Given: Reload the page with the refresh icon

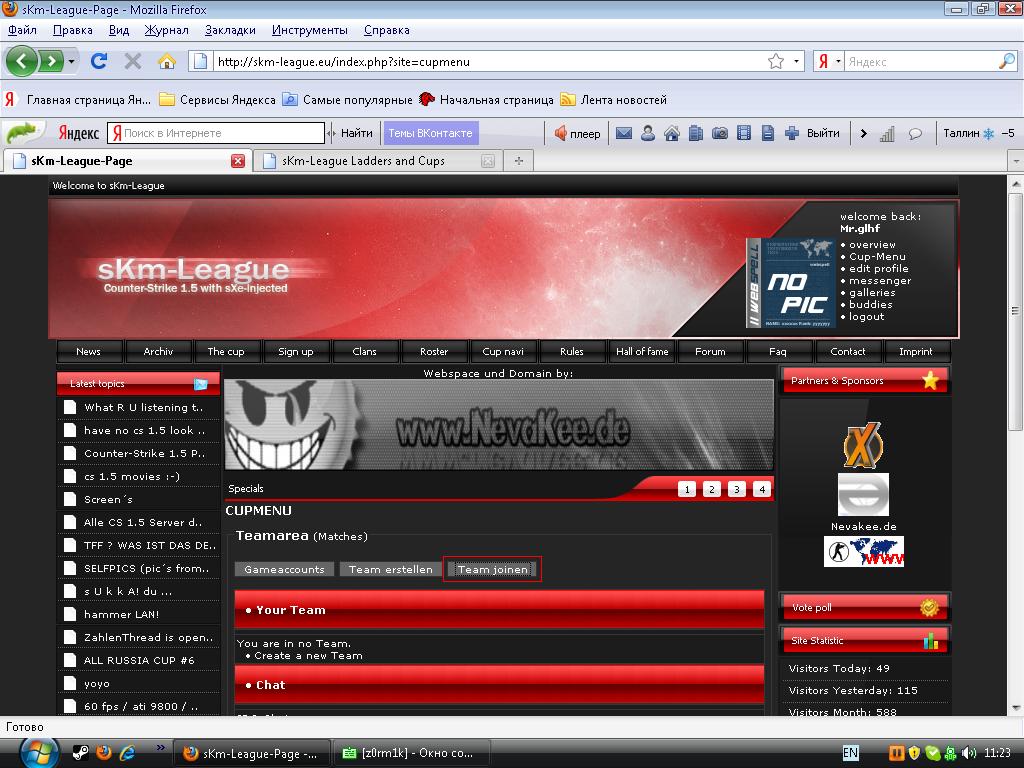Looking at the screenshot, I should point(99,61).
